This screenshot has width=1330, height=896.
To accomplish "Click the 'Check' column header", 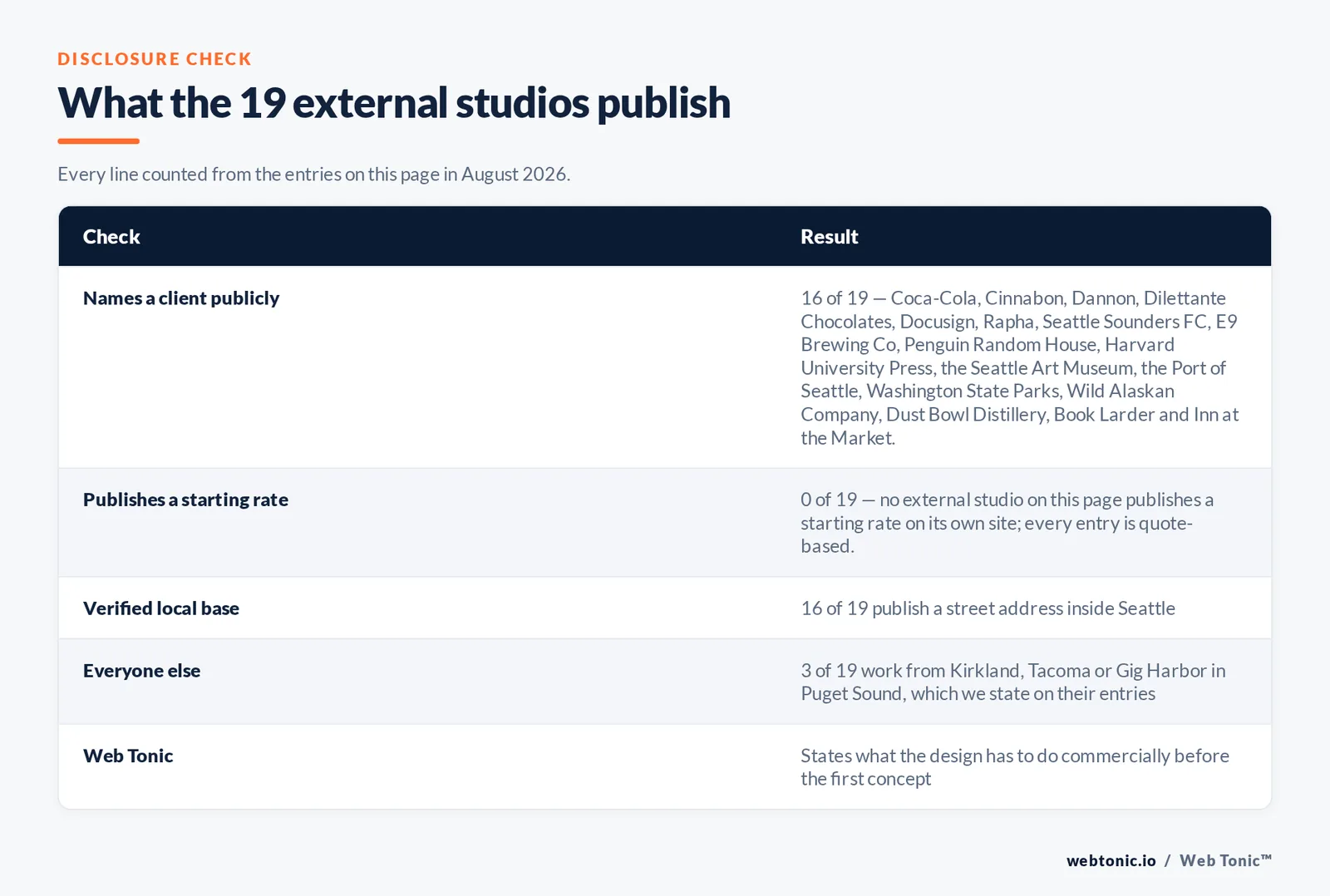I will [111, 237].
